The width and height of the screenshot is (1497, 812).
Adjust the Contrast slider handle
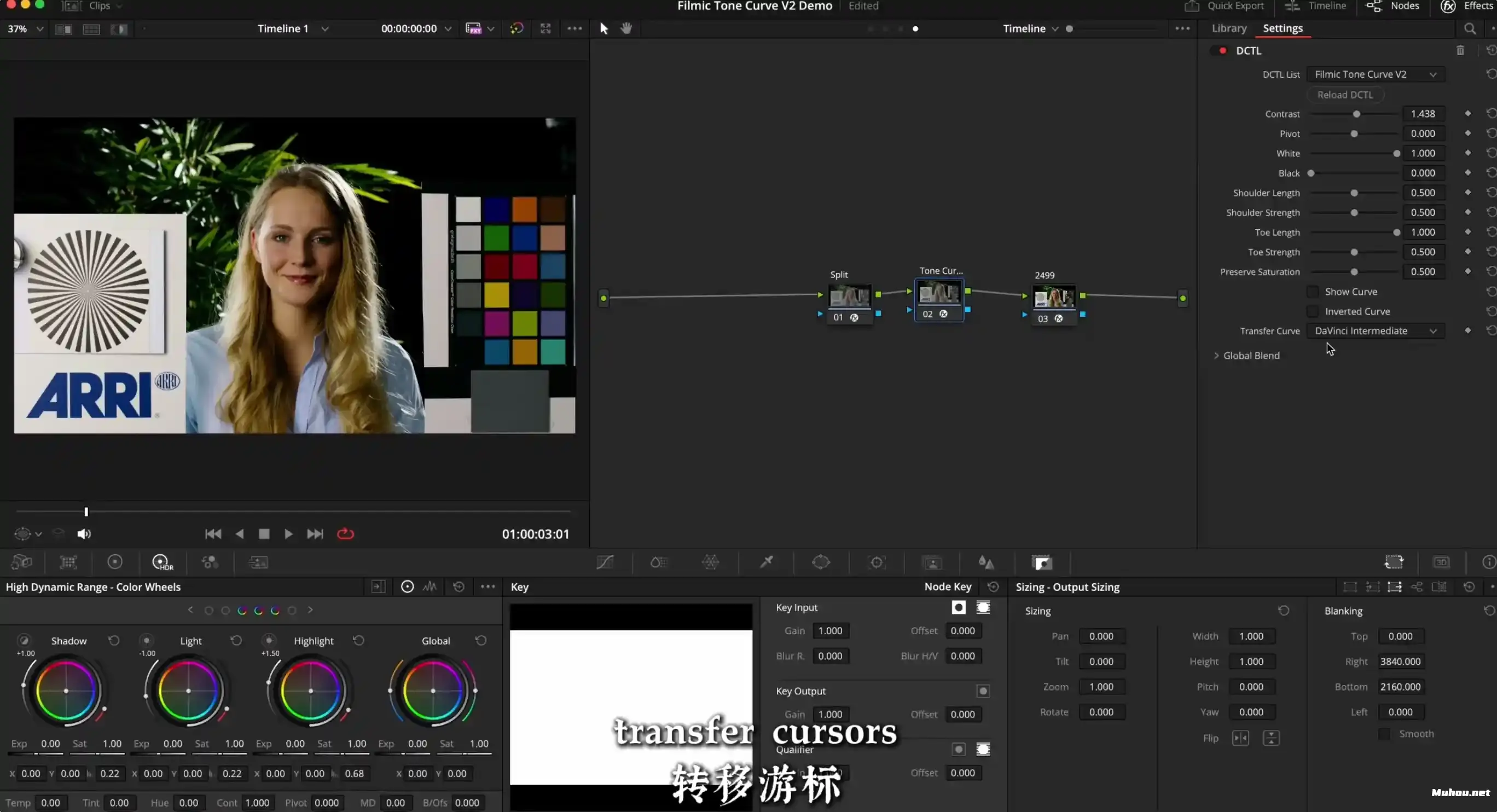point(1356,114)
